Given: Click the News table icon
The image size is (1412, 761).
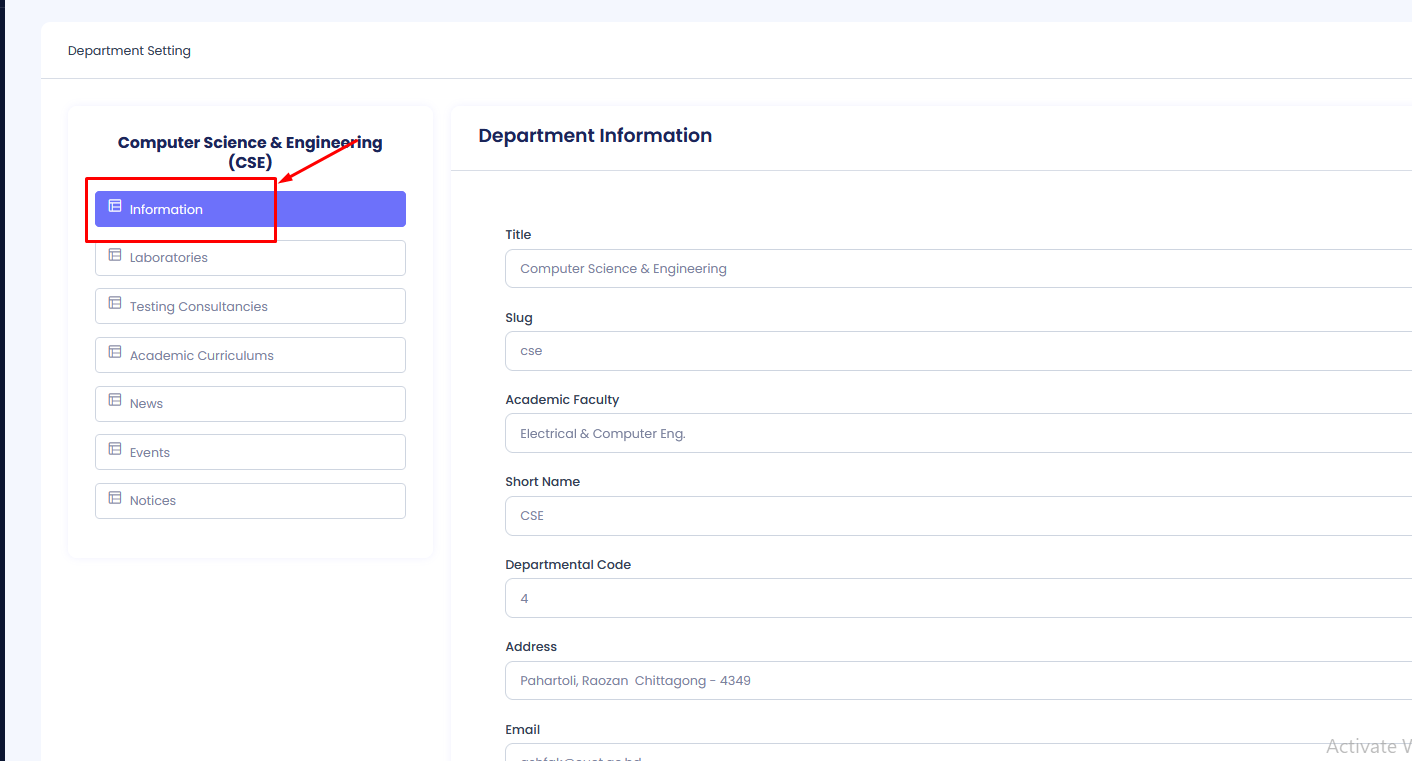Looking at the screenshot, I should tap(115, 400).
